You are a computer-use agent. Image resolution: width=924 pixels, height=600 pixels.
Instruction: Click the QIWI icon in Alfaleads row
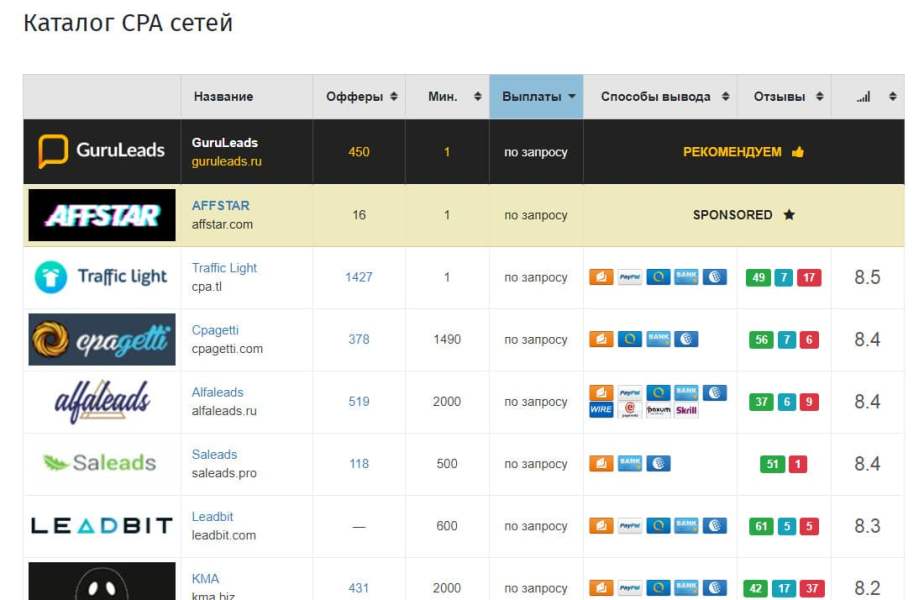pyautogui.click(x=658, y=393)
